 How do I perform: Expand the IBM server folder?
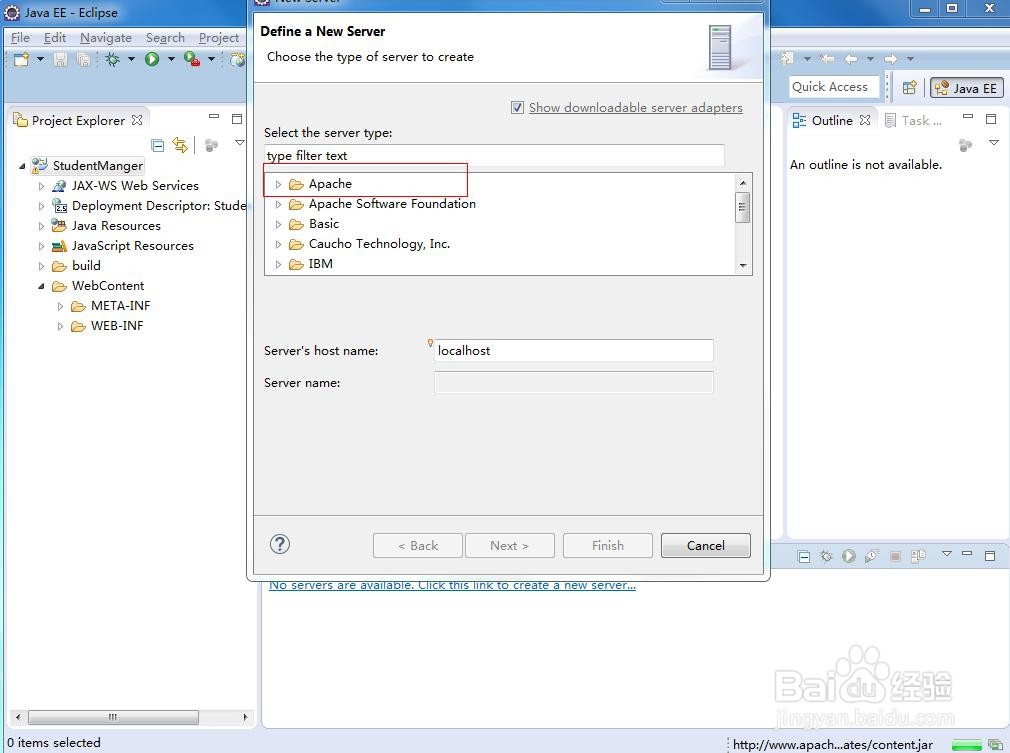[x=278, y=264]
